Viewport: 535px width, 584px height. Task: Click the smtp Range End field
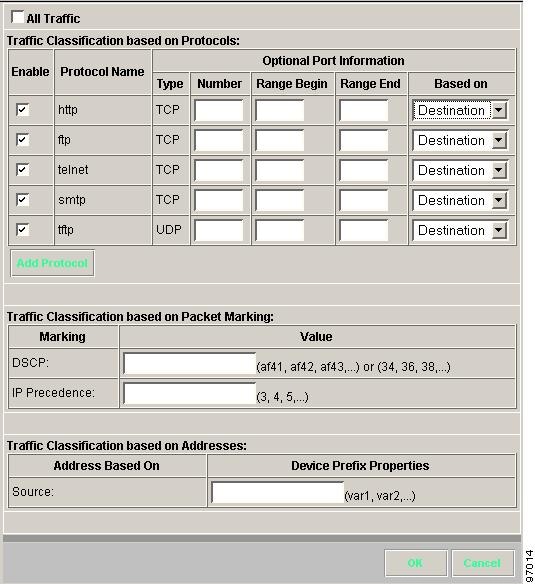click(x=363, y=200)
